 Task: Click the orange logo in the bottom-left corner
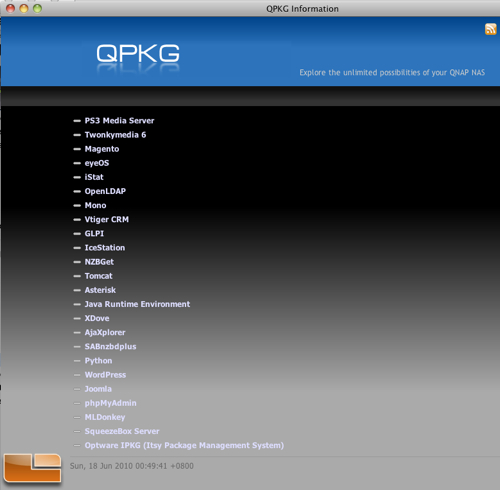[32, 468]
